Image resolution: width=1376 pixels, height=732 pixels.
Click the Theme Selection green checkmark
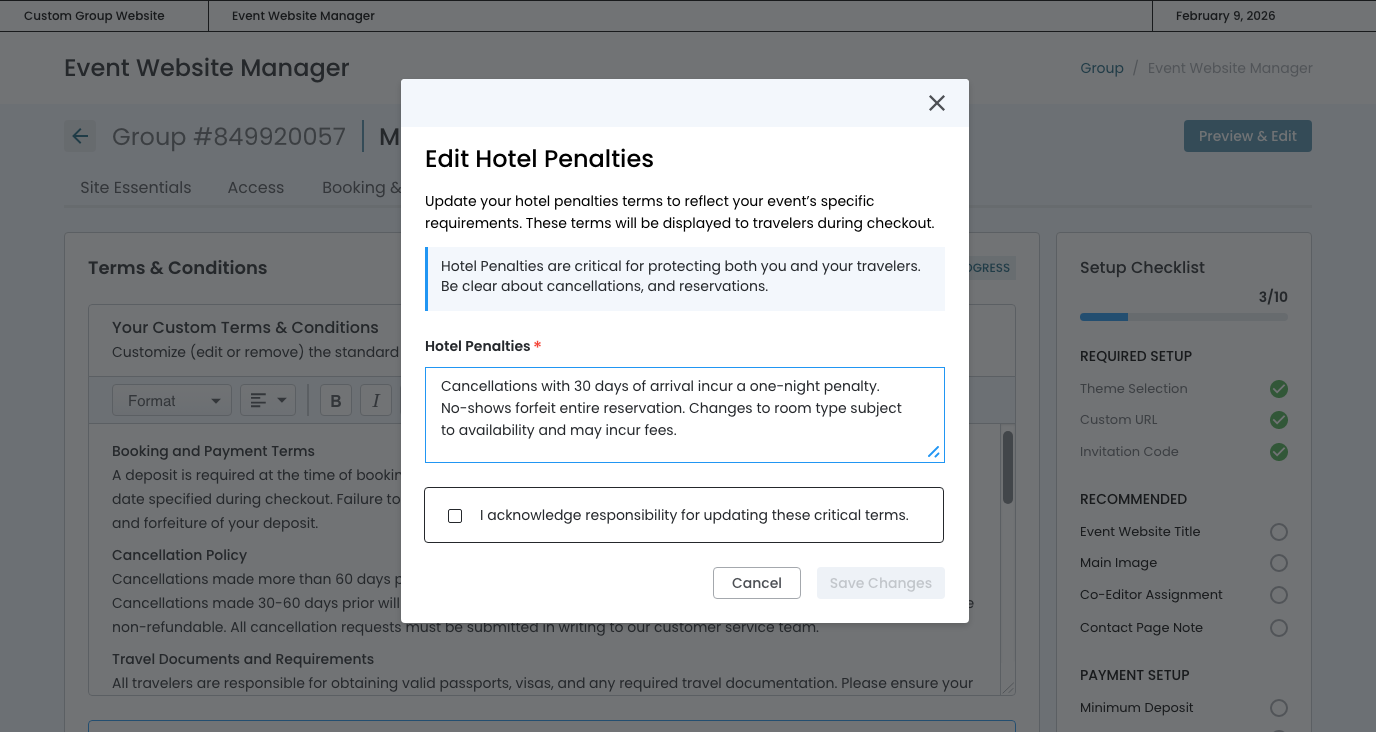point(1278,389)
